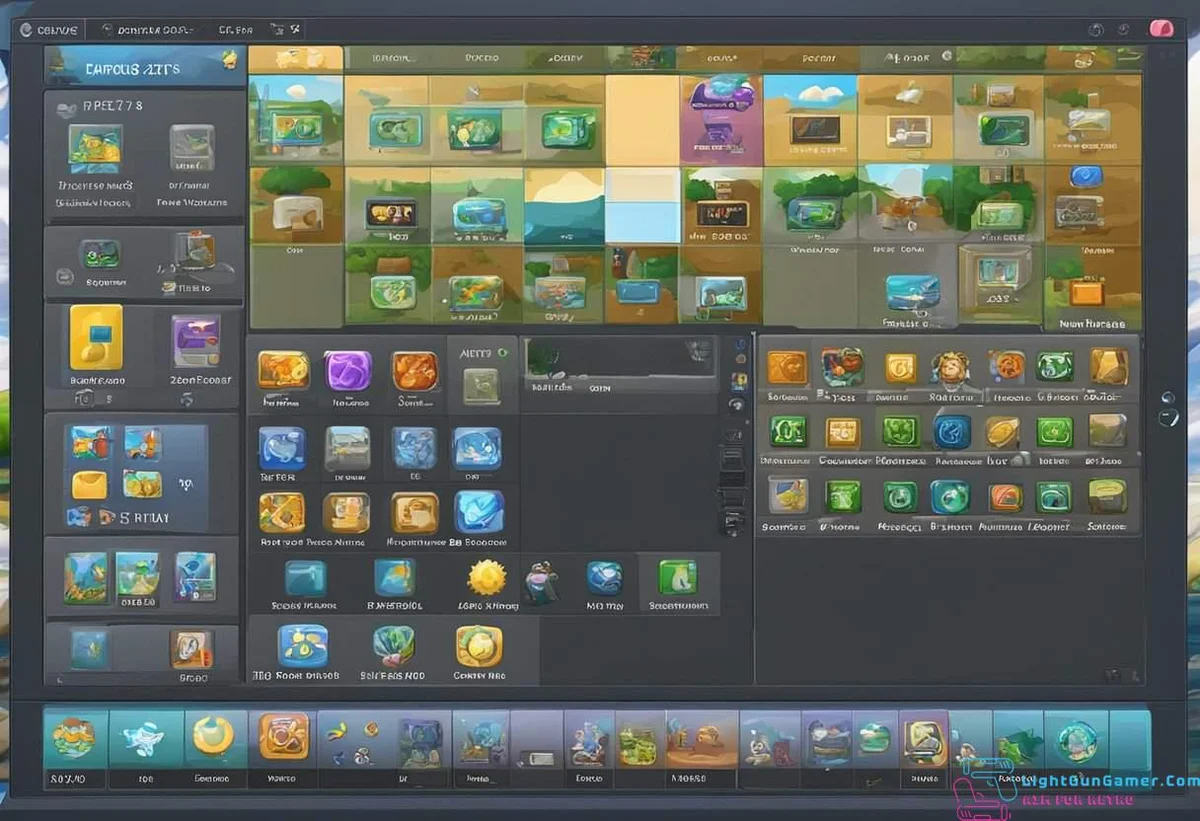Viewport: 1200px width, 821px height.
Task: Click the large yellow tile in the left sidebar
Action: pyautogui.click(x=96, y=338)
